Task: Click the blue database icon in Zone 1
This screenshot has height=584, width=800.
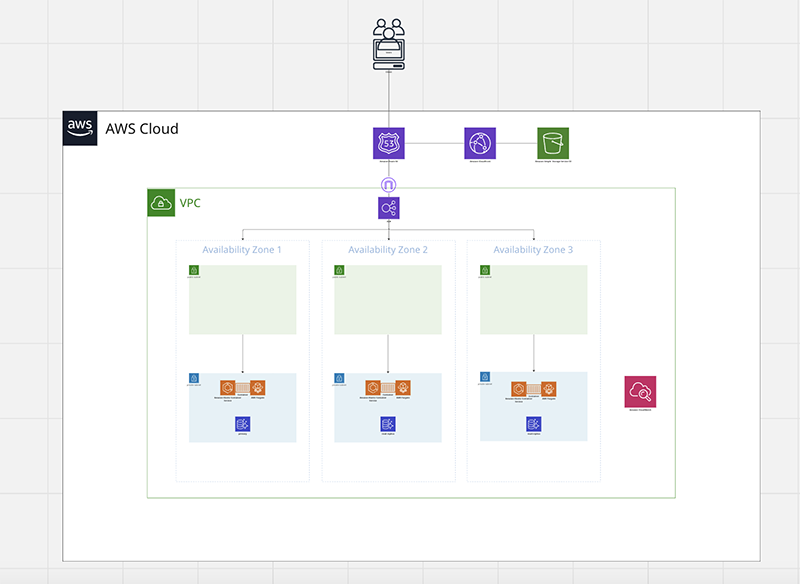Action: click(x=242, y=424)
